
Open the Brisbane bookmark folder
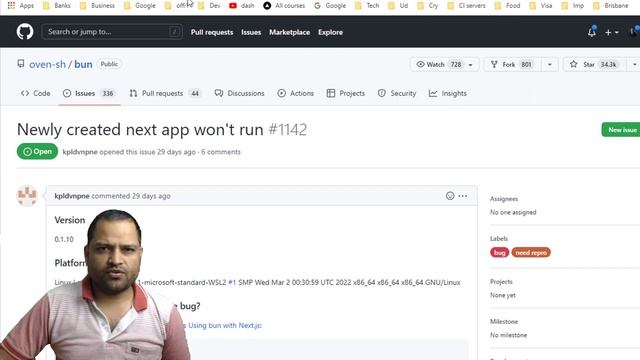[x=611, y=5]
